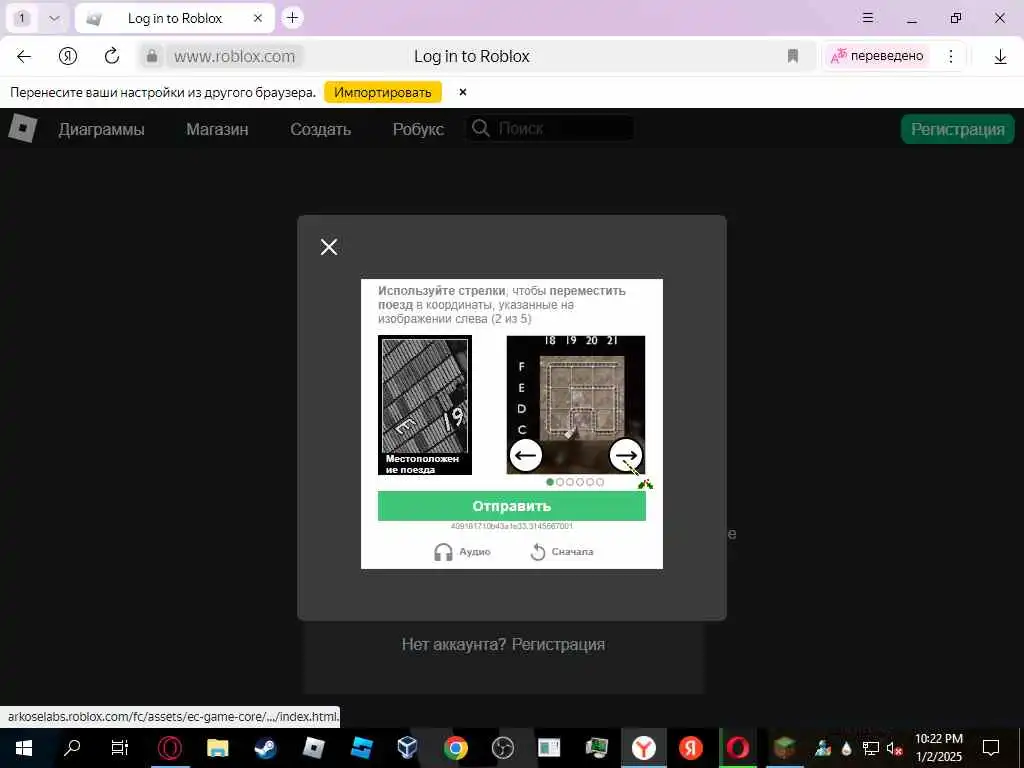The height and width of the screenshot is (768, 1024).
Task: Close the verification dialog with X
Action: (328, 246)
